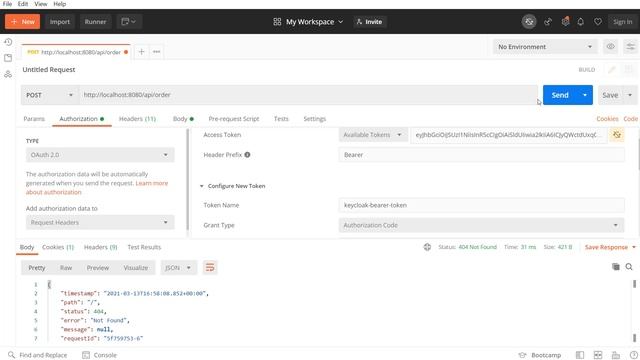
Task: Open the capture requests satellite icon
Action: [548, 22]
